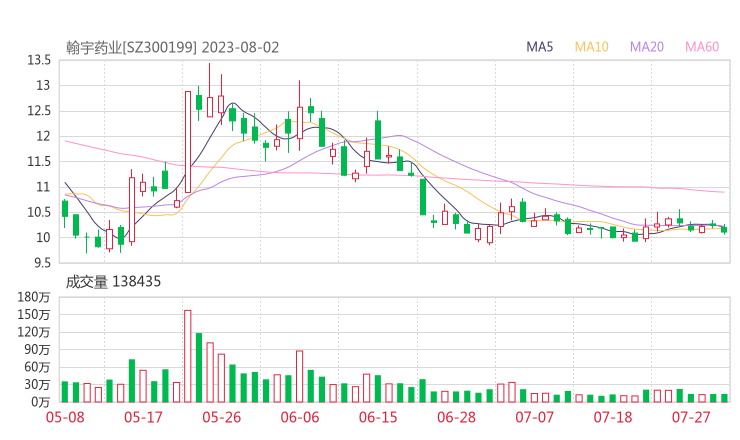
Task: Select the 06-15 date axis label
Action: [378, 417]
